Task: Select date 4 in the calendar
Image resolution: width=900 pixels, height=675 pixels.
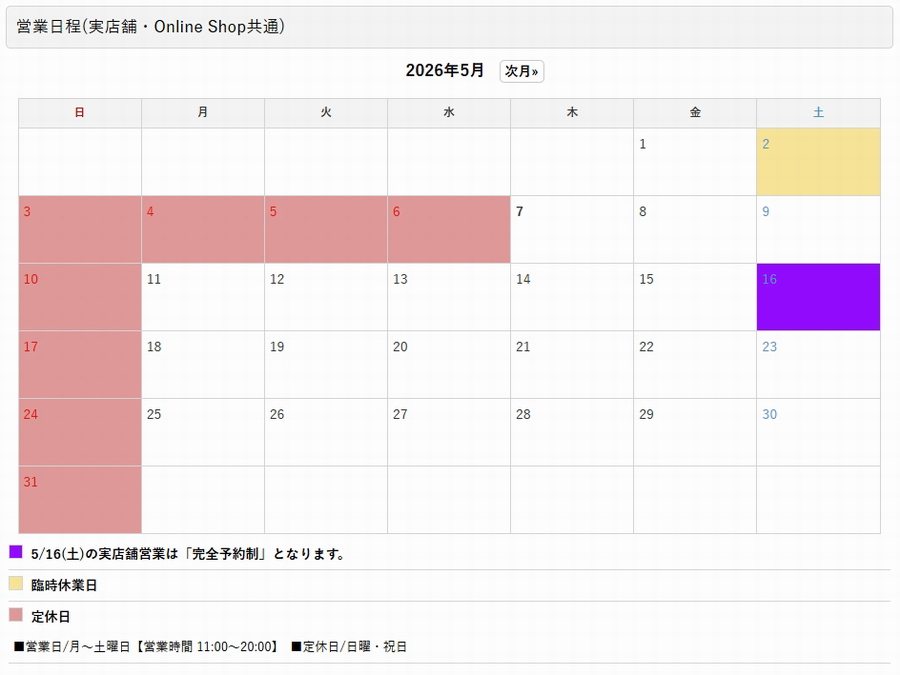Action: click(x=203, y=230)
